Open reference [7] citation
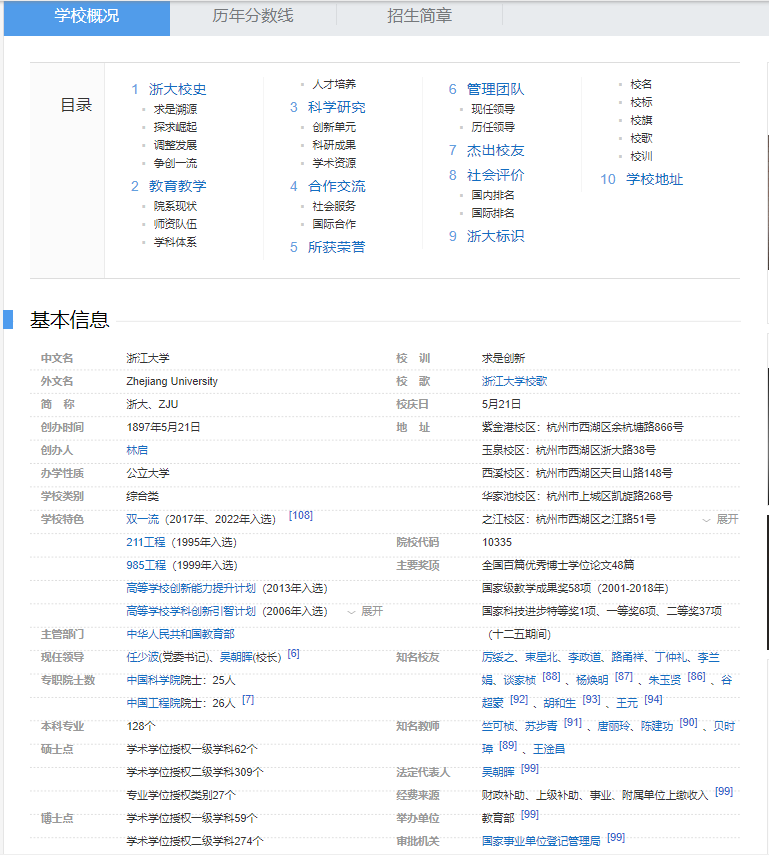769x857 pixels. pyautogui.click(x=248, y=699)
